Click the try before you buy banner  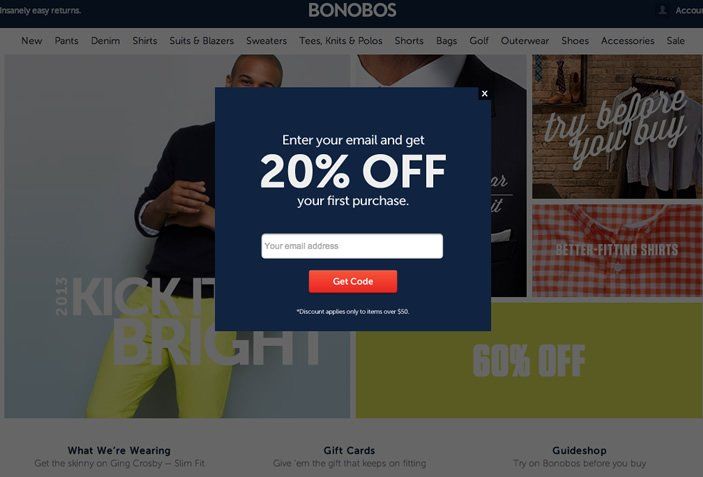[617, 126]
